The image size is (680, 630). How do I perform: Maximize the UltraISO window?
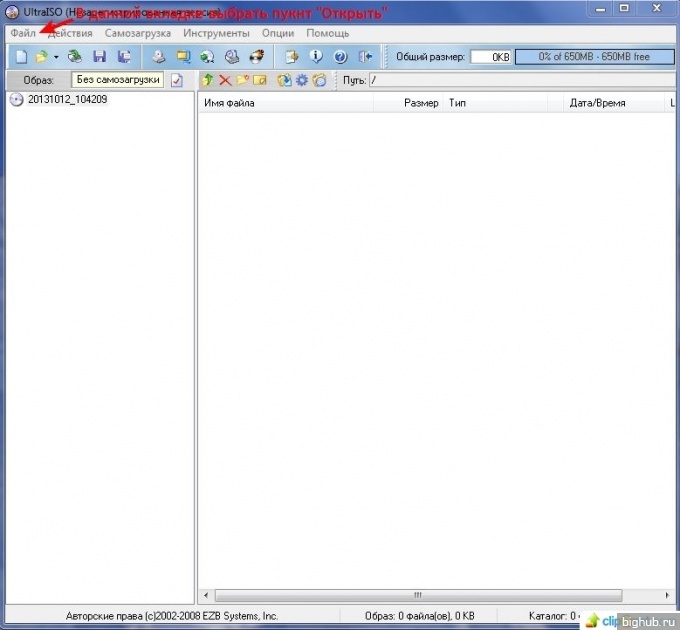[x=624, y=9]
